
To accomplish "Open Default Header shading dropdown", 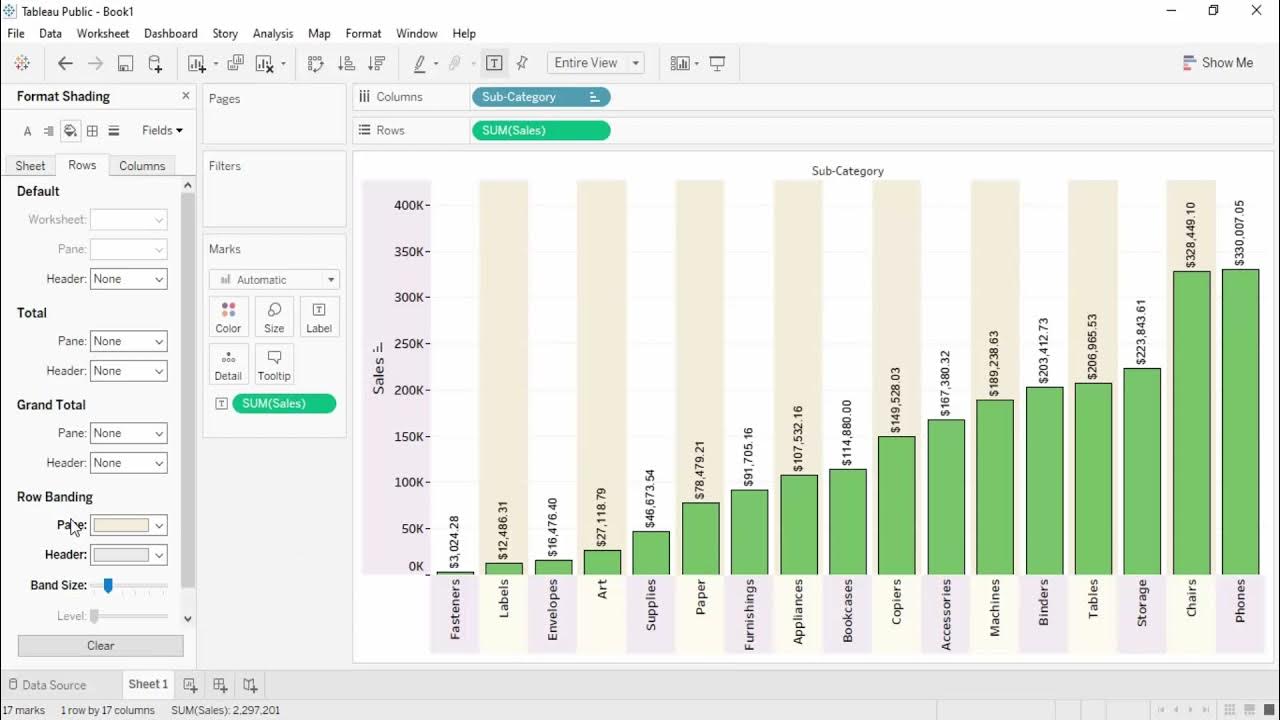I will [129, 279].
